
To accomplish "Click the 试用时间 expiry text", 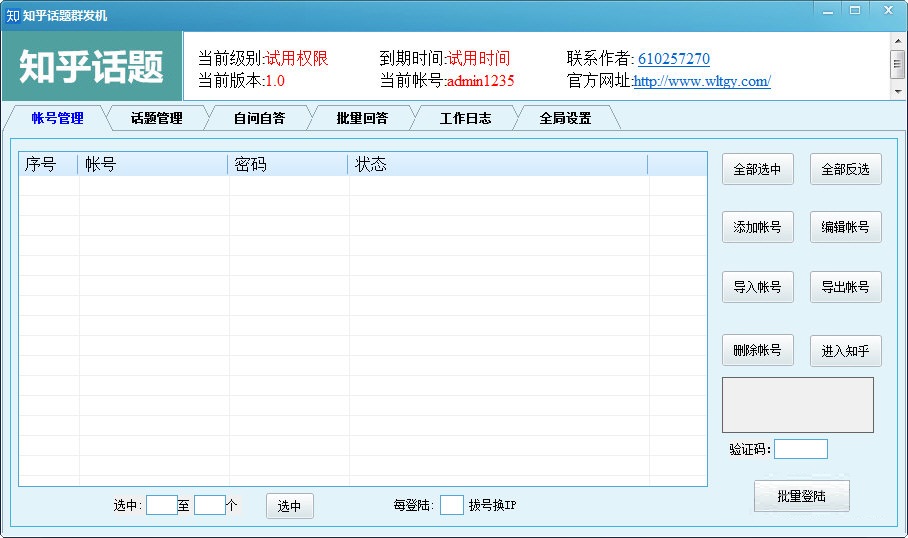I will click(478, 58).
